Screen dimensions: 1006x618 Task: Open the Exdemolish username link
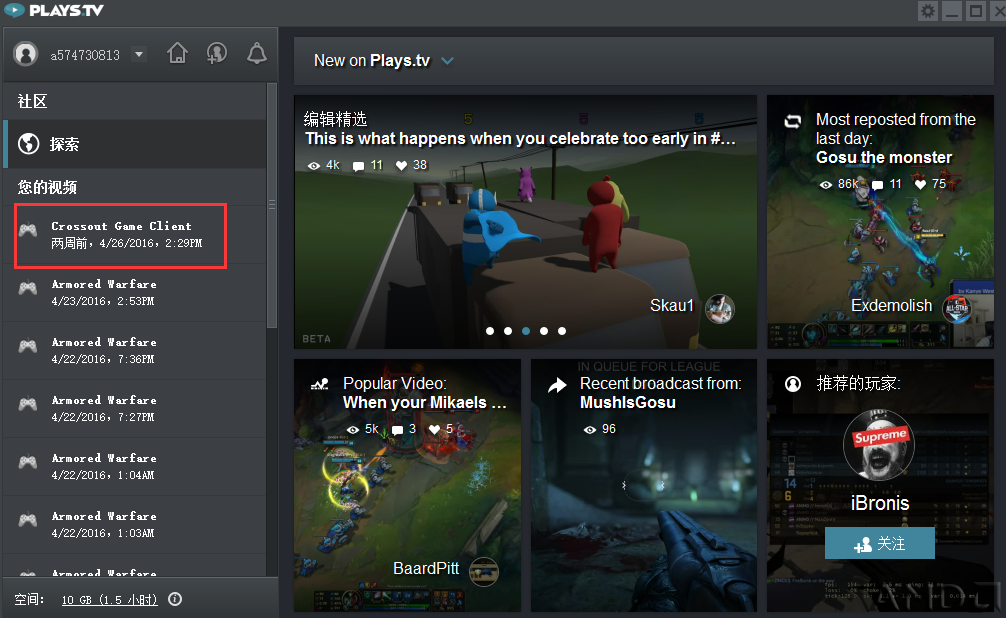tap(891, 305)
